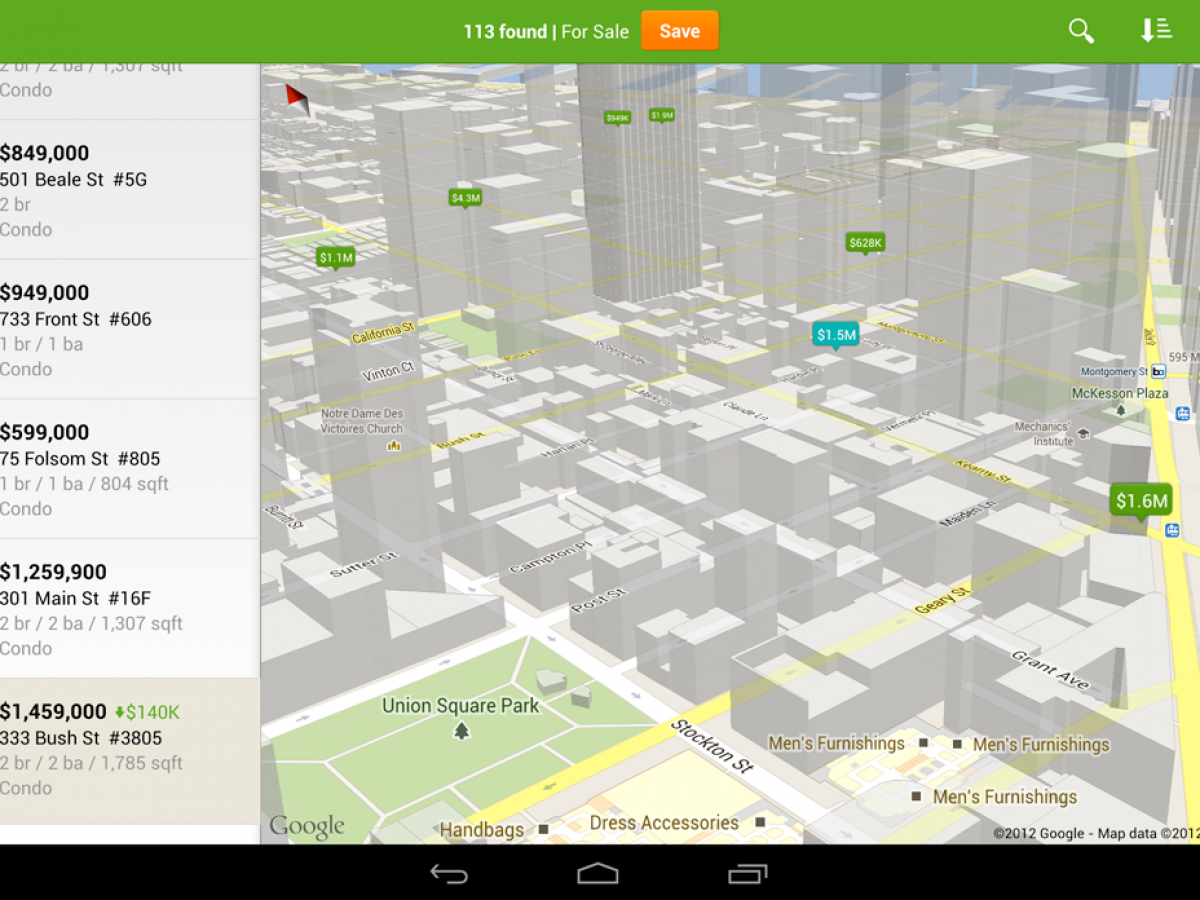
Task: Open the 301 Main St #16F listing
Action: click(130, 609)
